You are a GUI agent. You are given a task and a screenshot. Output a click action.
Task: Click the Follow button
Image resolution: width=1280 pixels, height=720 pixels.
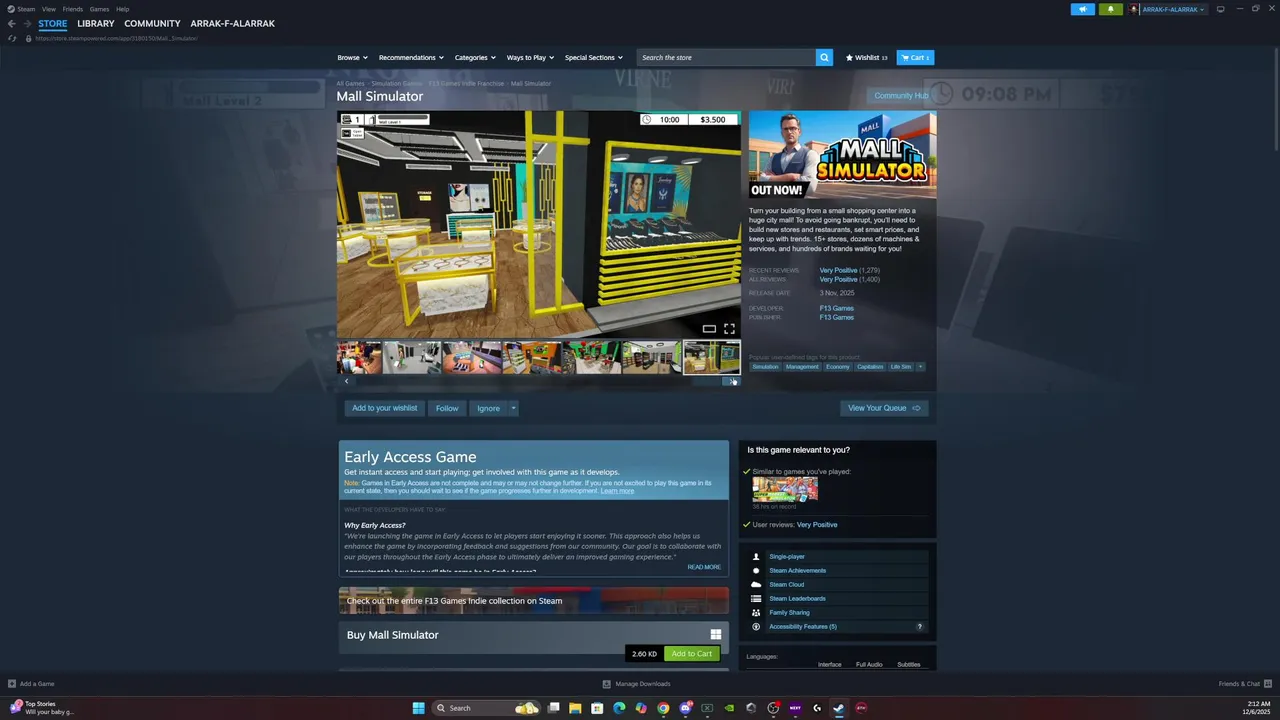point(447,408)
